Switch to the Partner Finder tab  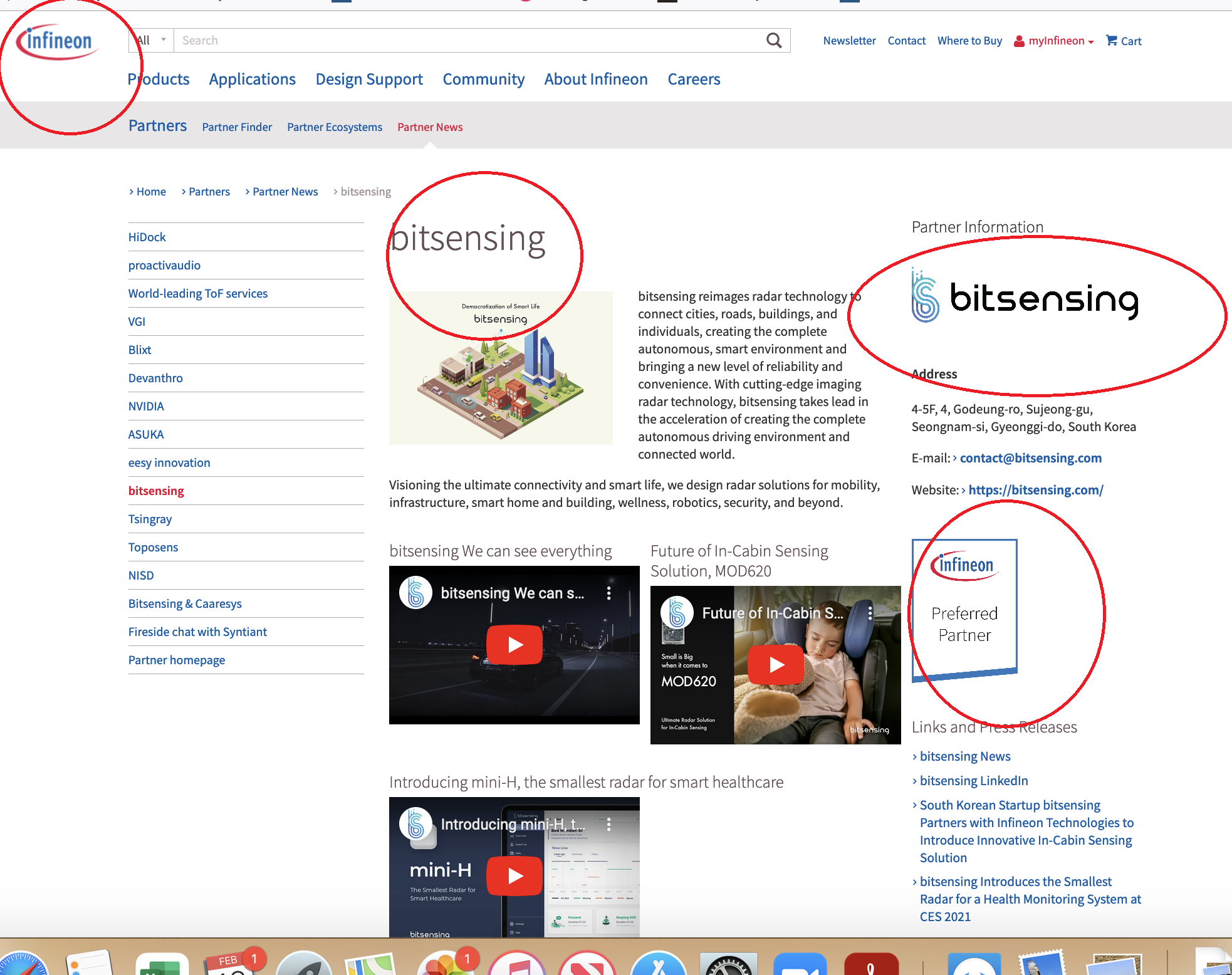237,127
